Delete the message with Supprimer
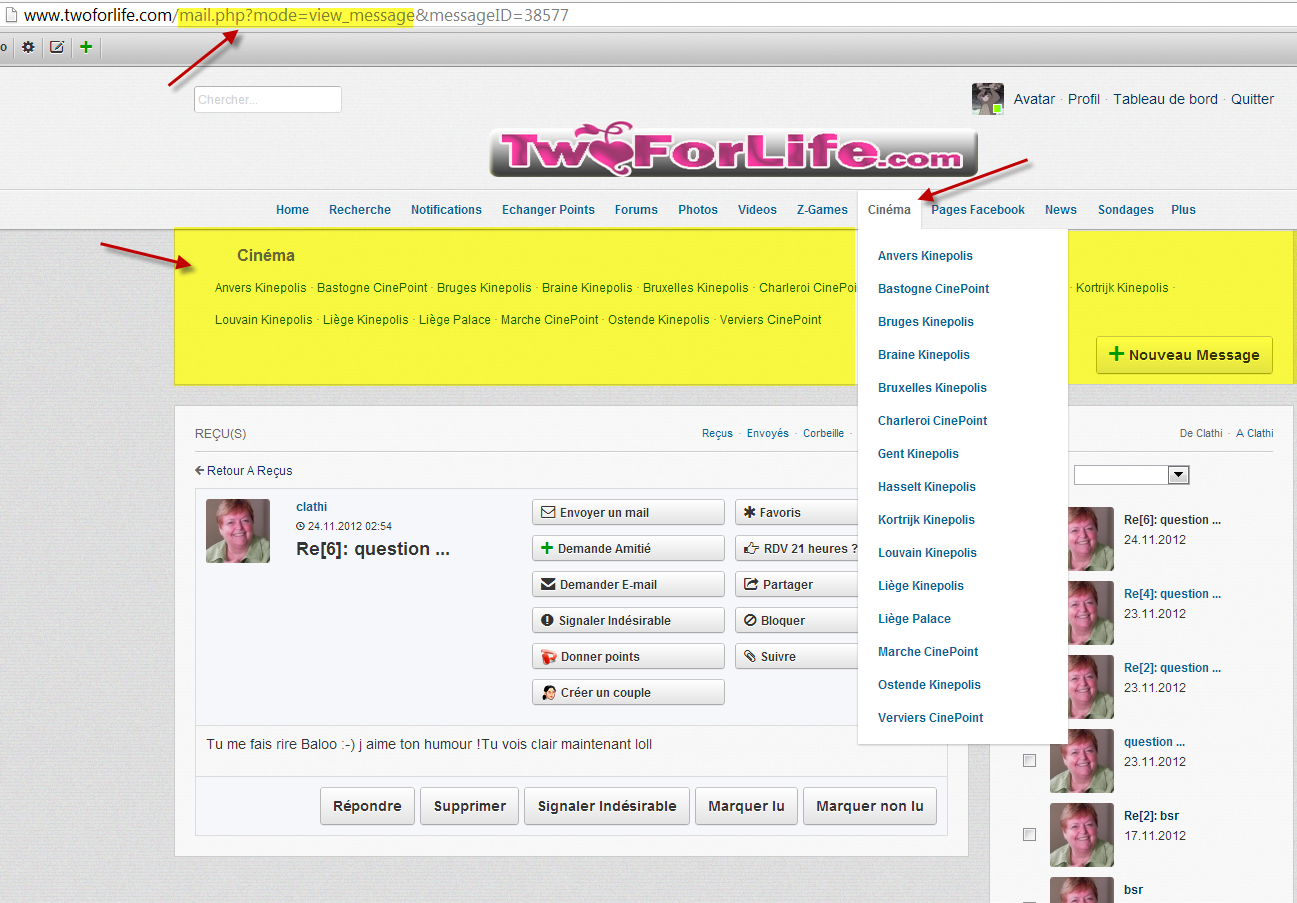1297x903 pixels. (x=470, y=806)
